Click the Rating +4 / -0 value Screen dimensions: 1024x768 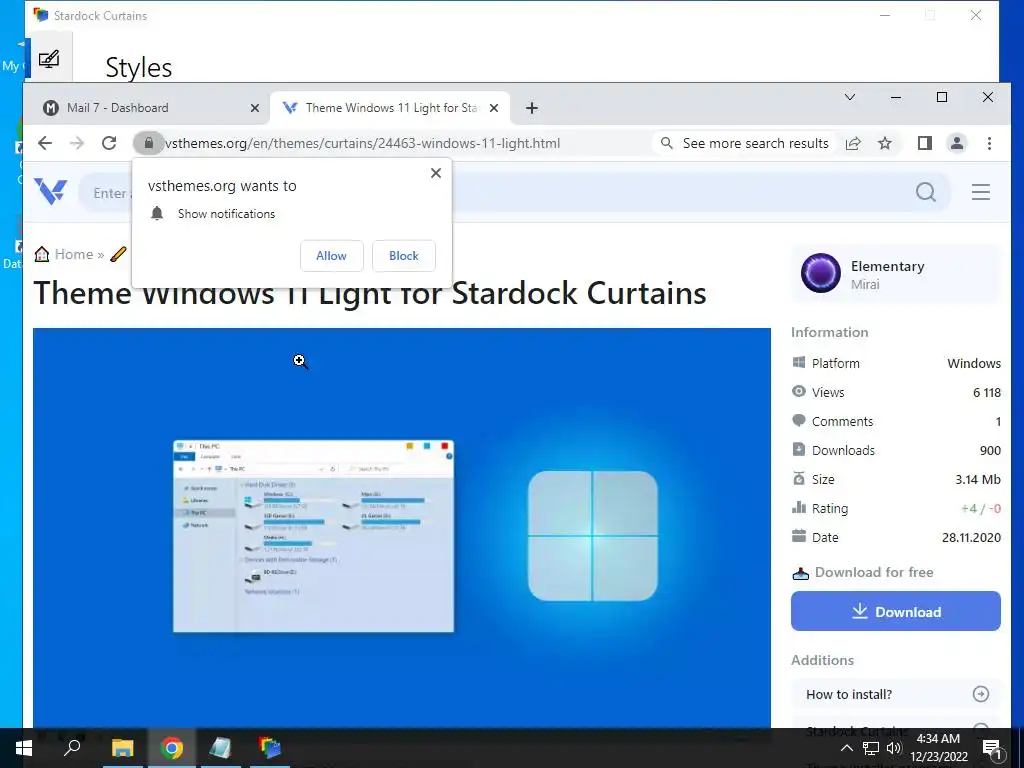(981, 508)
